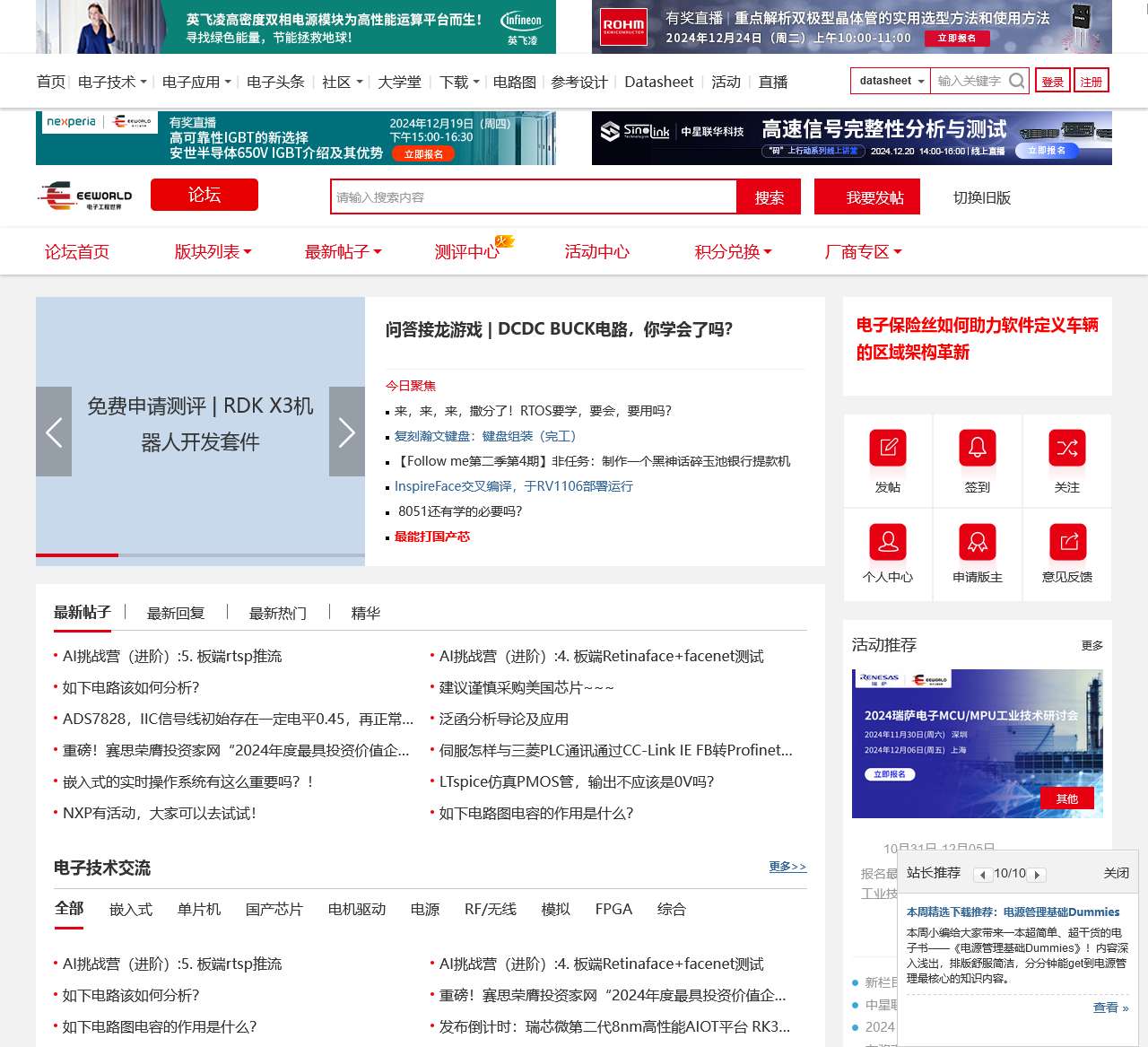Click 更多 next to 活动推荐
The width and height of the screenshot is (1148, 1047).
(1091, 645)
